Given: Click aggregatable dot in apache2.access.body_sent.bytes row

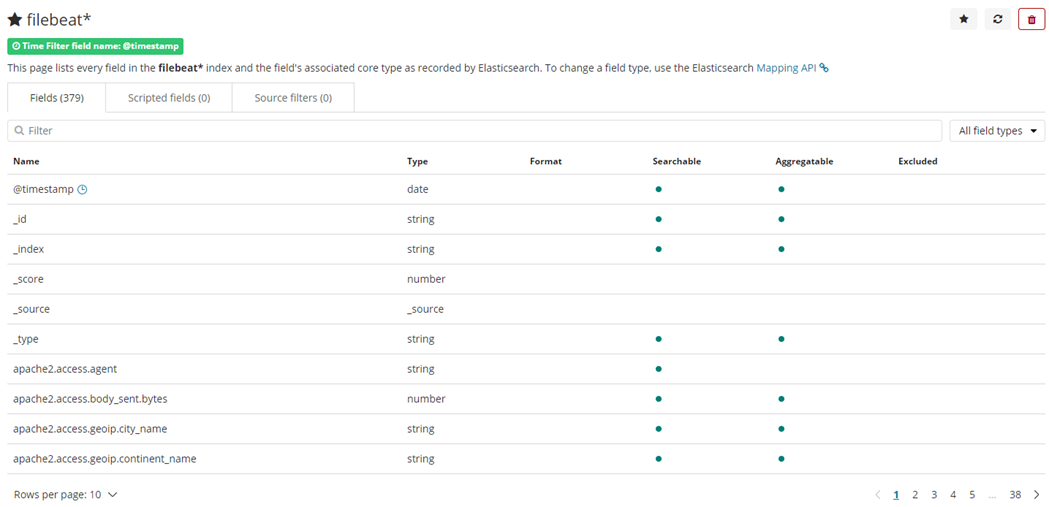Looking at the screenshot, I should [x=781, y=399].
